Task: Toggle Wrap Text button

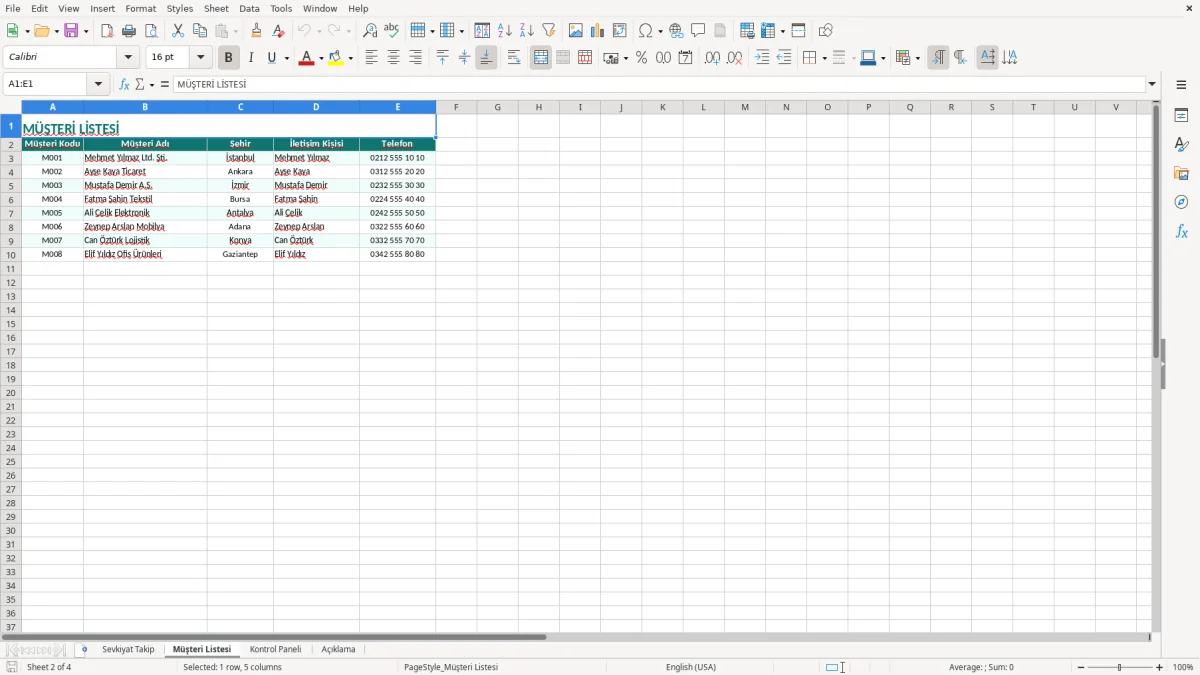Action: [514, 58]
